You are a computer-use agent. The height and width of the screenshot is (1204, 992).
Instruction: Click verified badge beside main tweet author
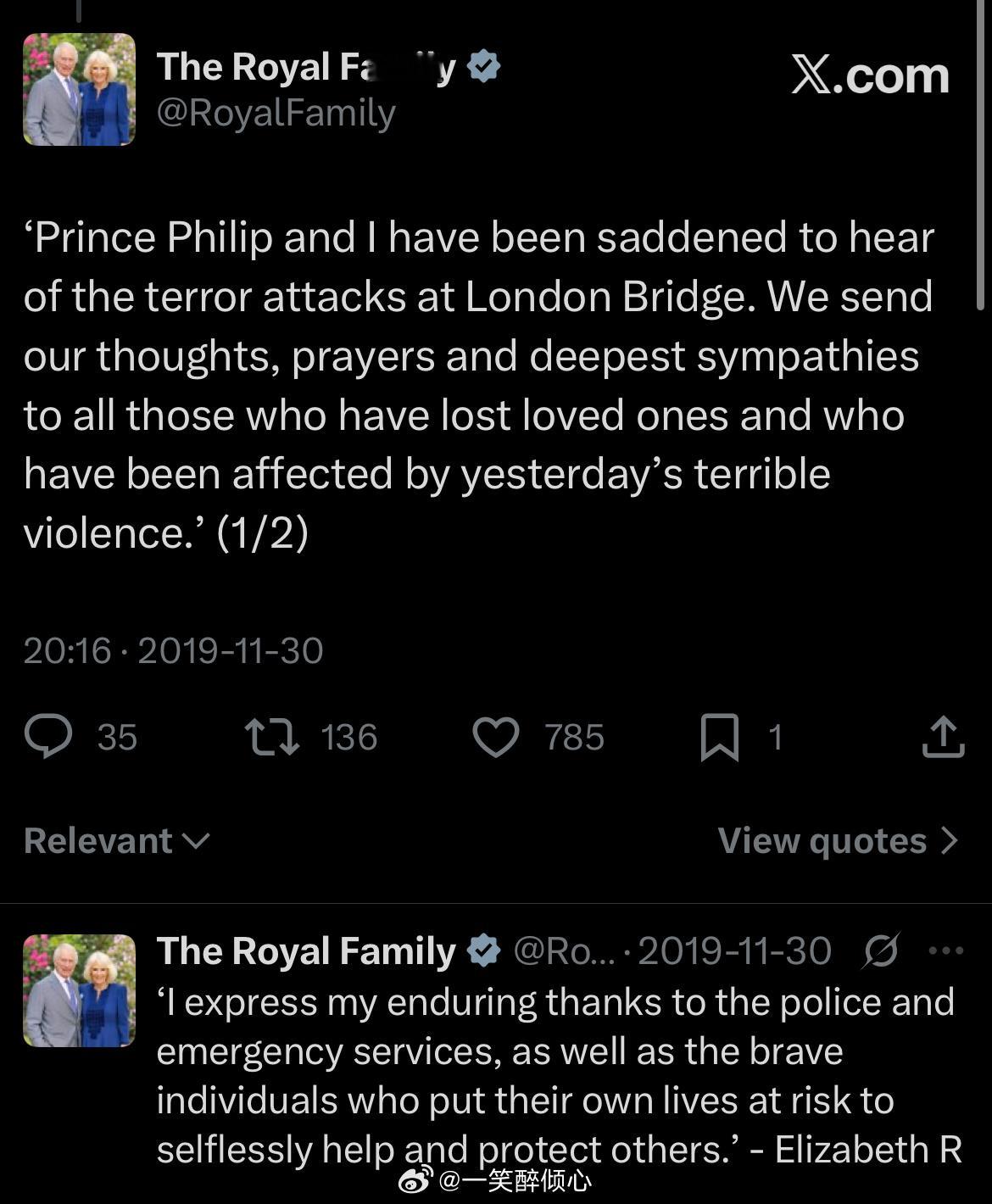click(x=483, y=67)
